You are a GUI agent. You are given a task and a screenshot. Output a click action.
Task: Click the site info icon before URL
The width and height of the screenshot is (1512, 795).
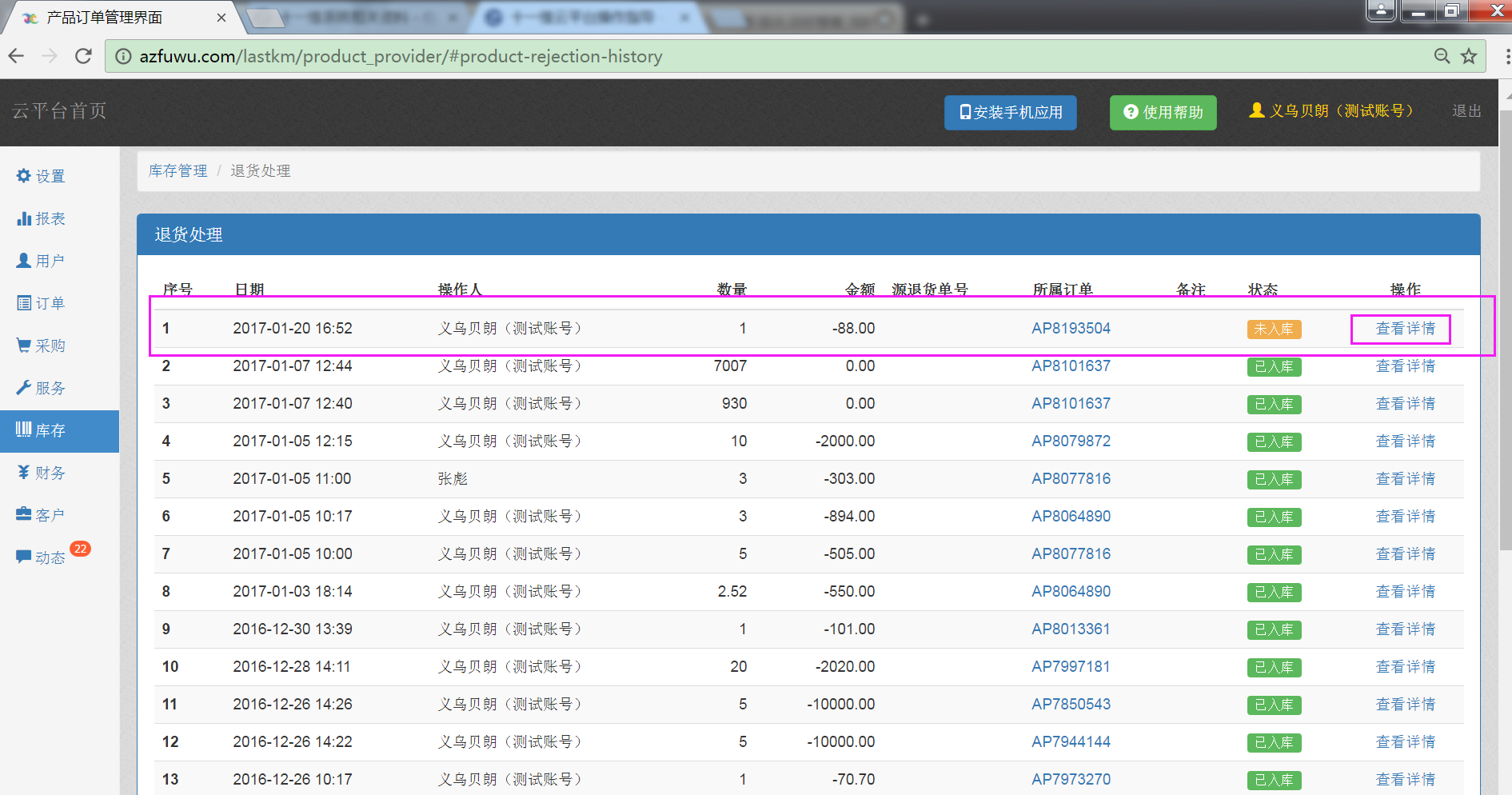(x=123, y=56)
